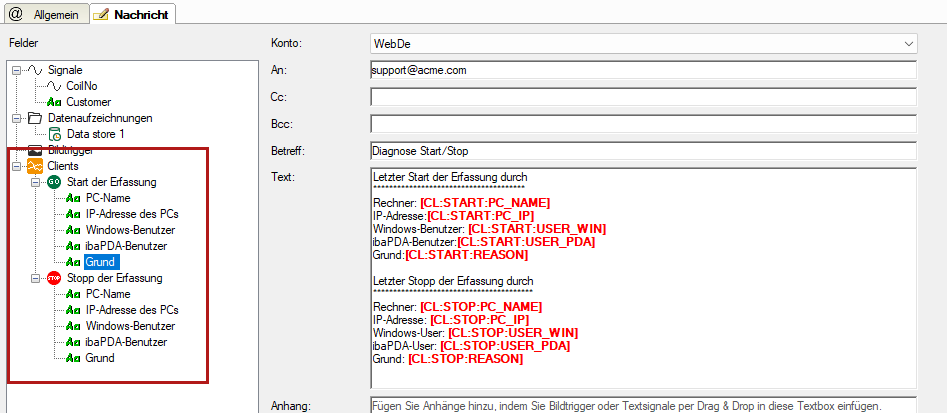Select the Bildtrigger tree item

[70, 150]
